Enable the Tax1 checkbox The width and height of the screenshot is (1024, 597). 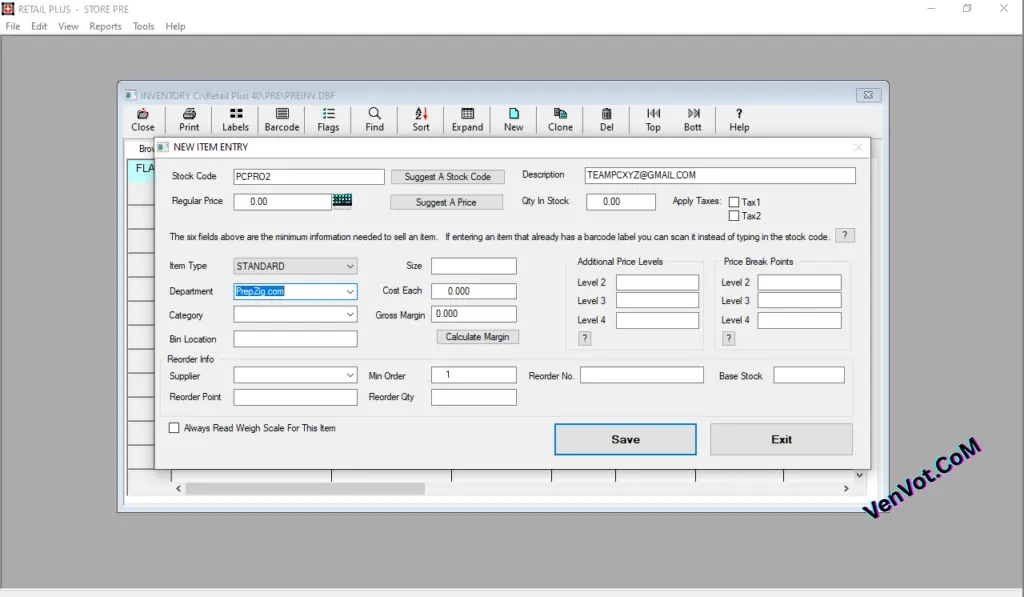[x=733, y=202]
